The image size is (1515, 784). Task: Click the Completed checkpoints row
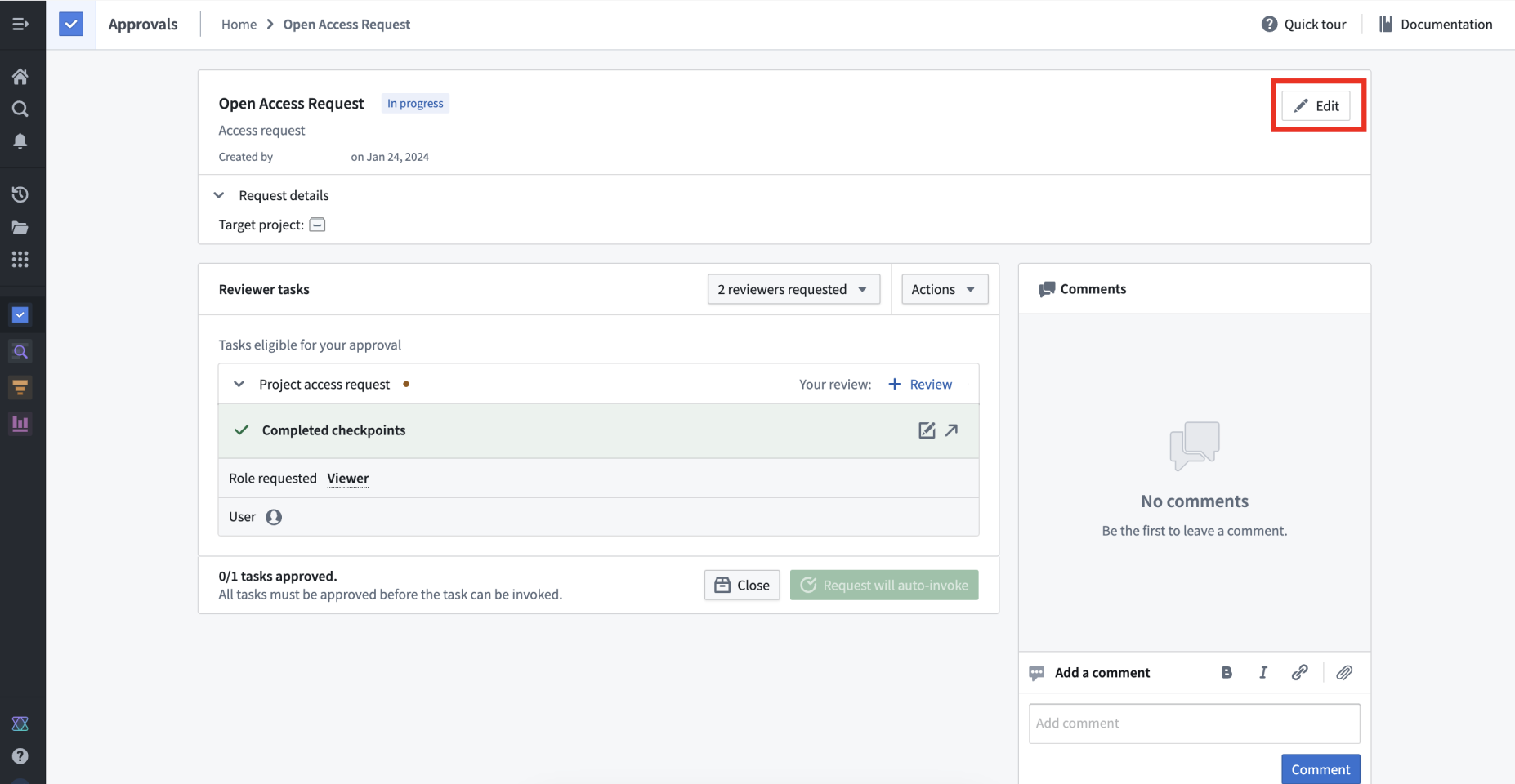[598, 430]
